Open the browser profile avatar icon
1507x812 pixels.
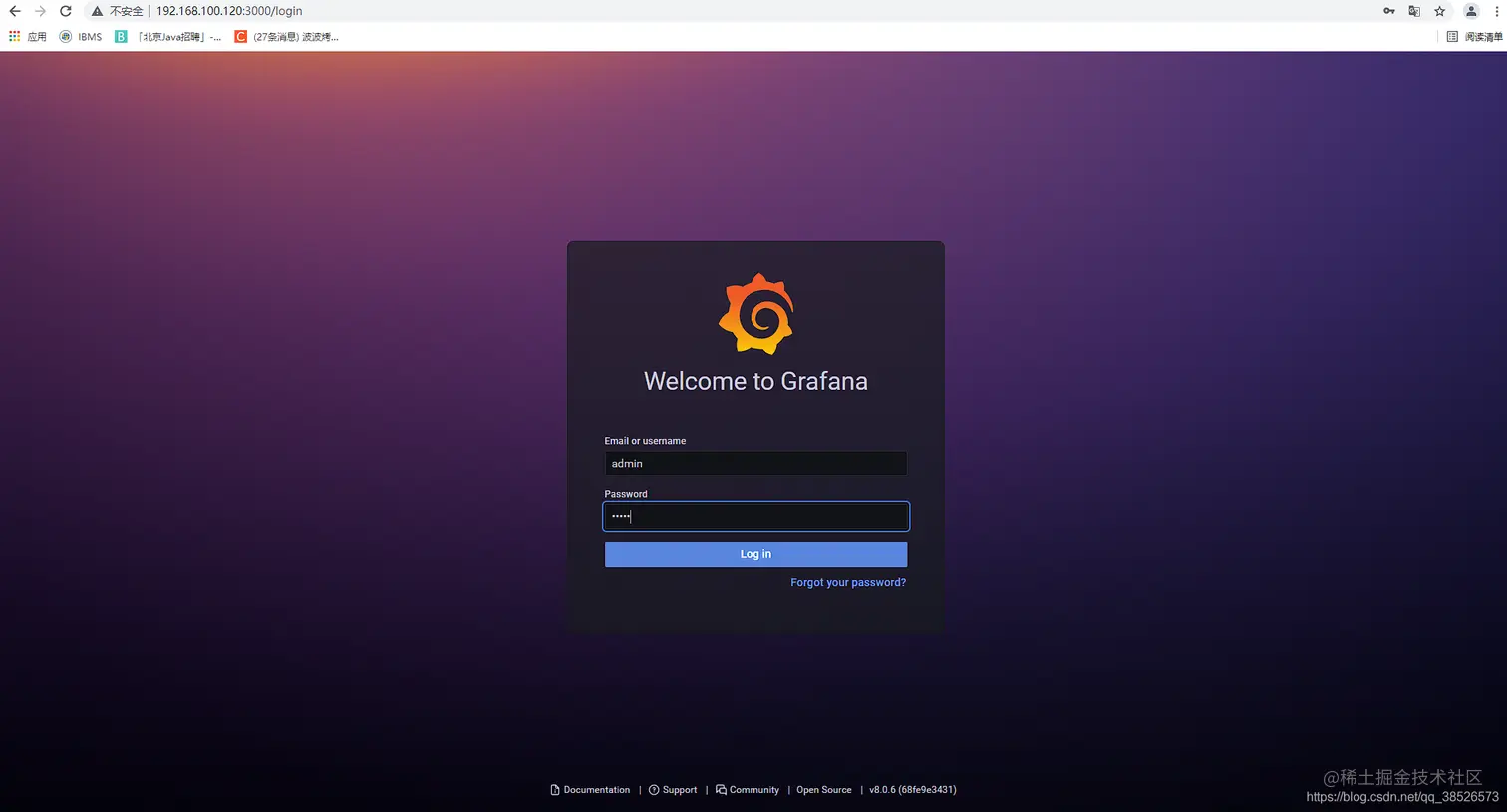[1471, 11]
